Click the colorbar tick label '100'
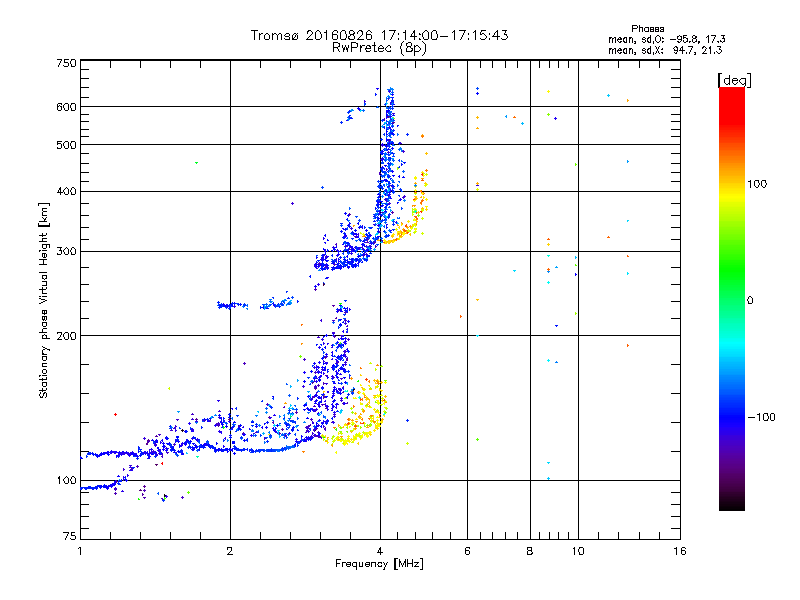The height and width of the screenshot is (600, 800). [x=757, y=184]
